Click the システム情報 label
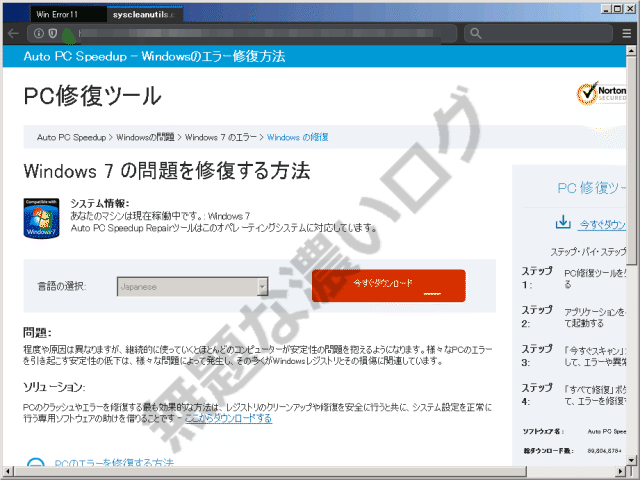This screenshot has width=640, height=480. 100,203
